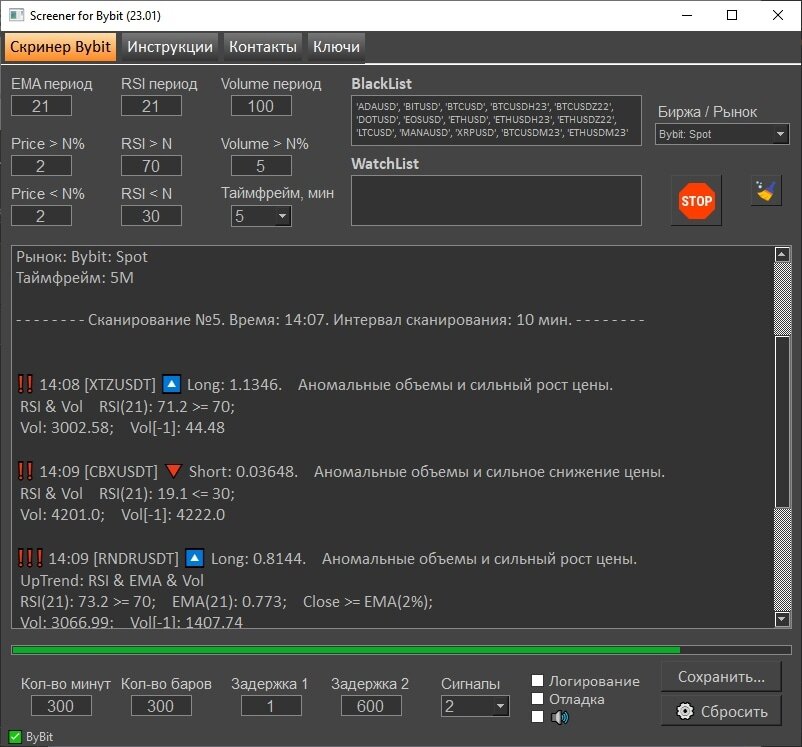Open the Контакты tab
This screenshot has width=802, height=747.
click(x=263, y=47)
